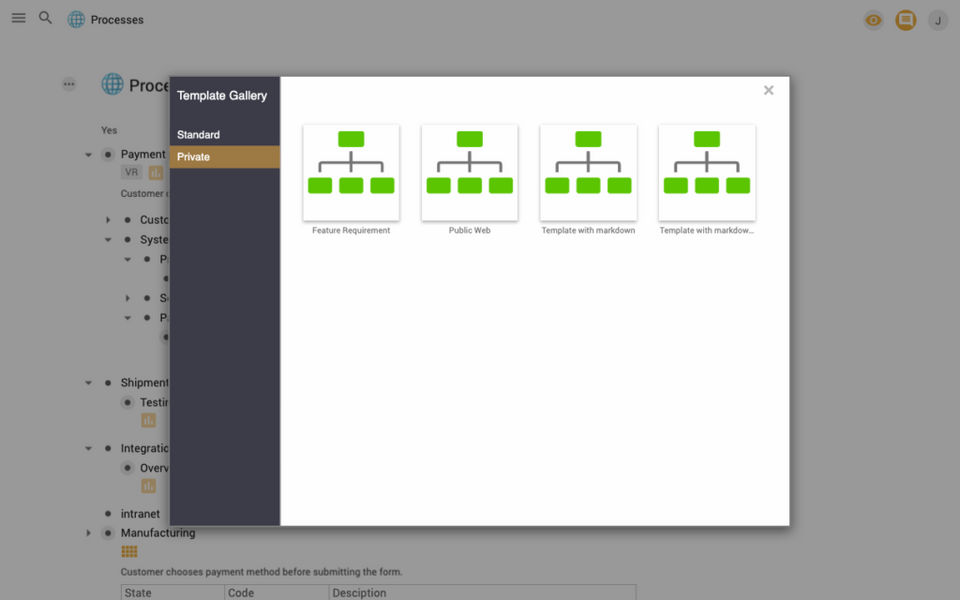Image resolution: width=960 pixels, height=600 pixels.
Task: Click the Template Gallery heading
Action: (222, 96)
